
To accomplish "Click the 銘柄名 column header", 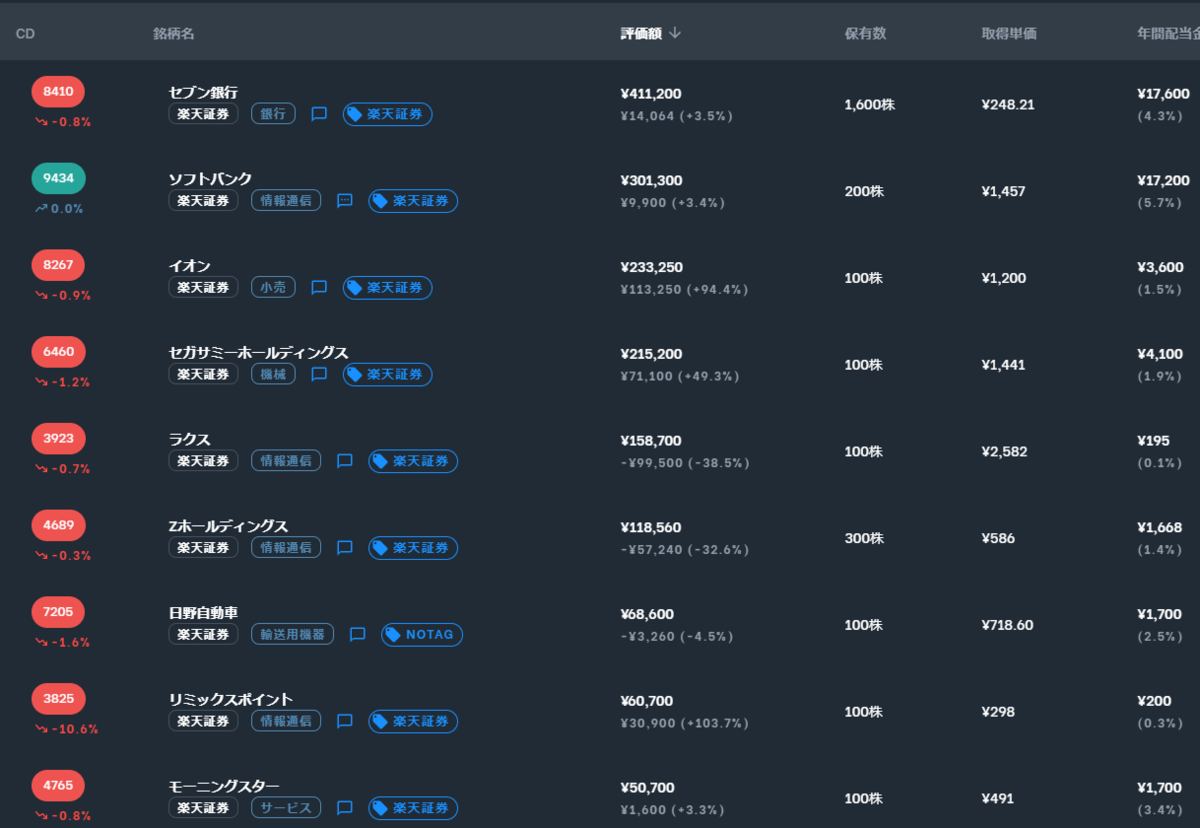I will click(x=174, y=34).
